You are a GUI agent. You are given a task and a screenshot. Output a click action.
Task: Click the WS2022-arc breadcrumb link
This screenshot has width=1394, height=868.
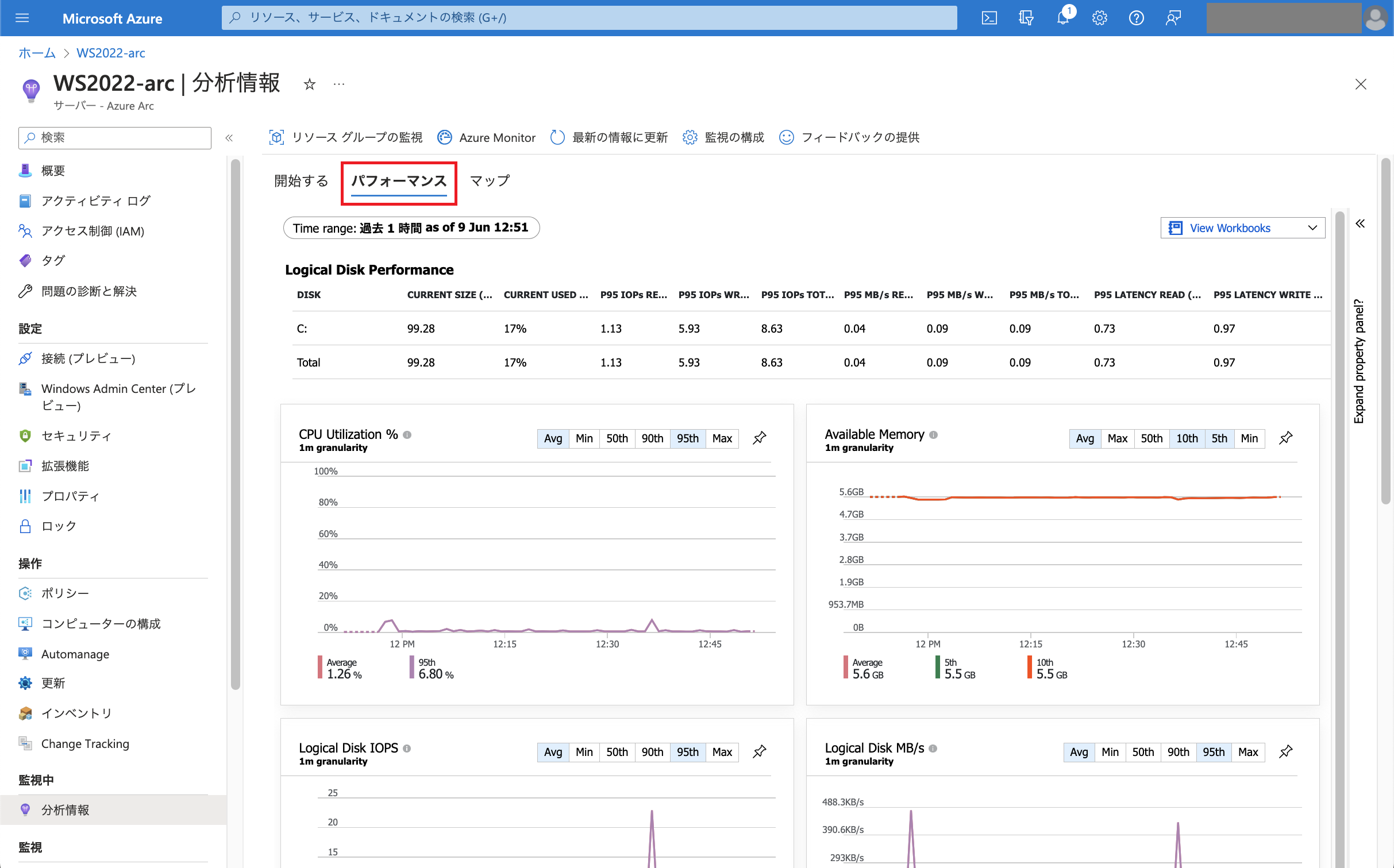pyautogui.click(x=111, y=53)
